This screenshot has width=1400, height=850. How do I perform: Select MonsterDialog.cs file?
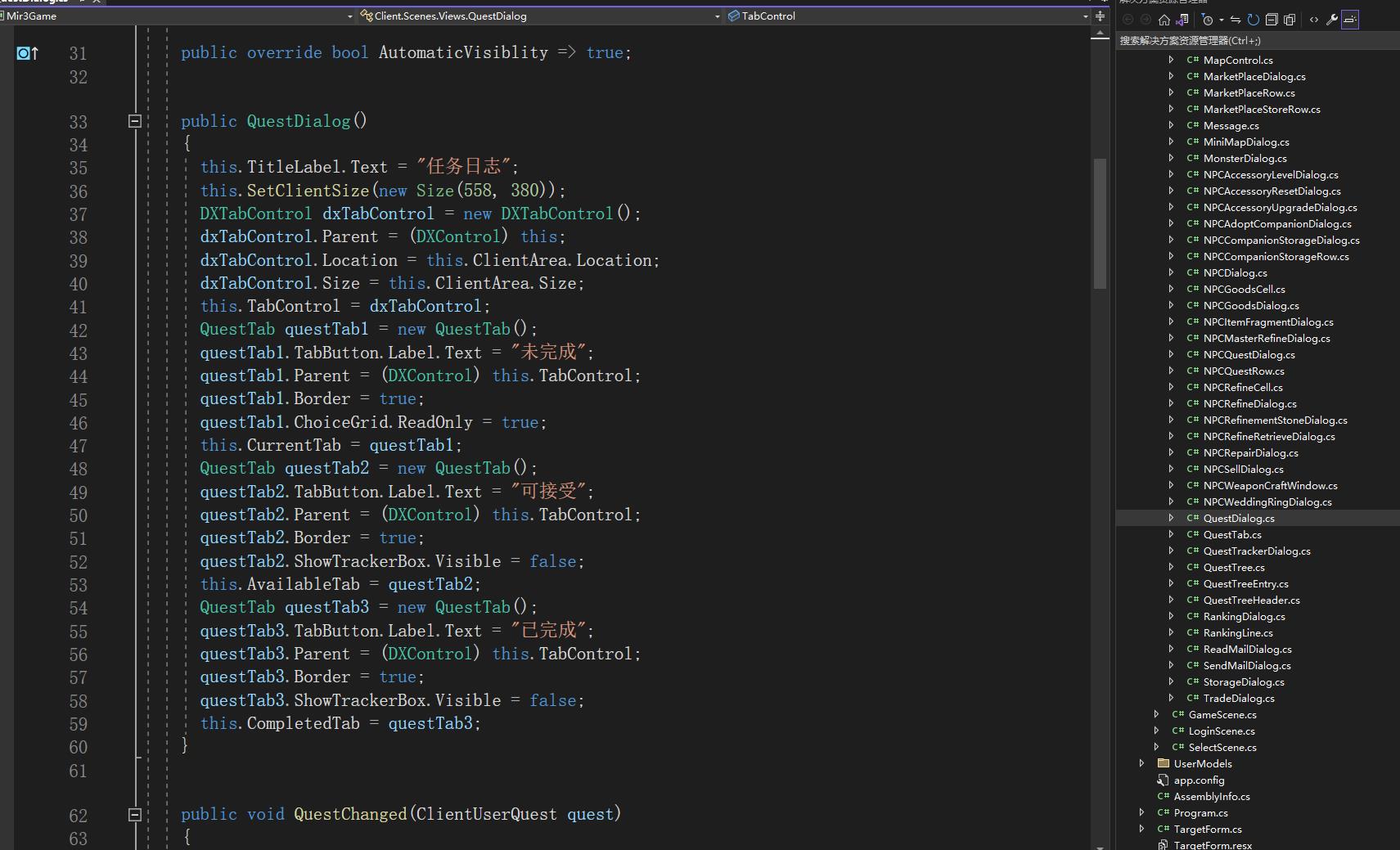[1245, 158]
